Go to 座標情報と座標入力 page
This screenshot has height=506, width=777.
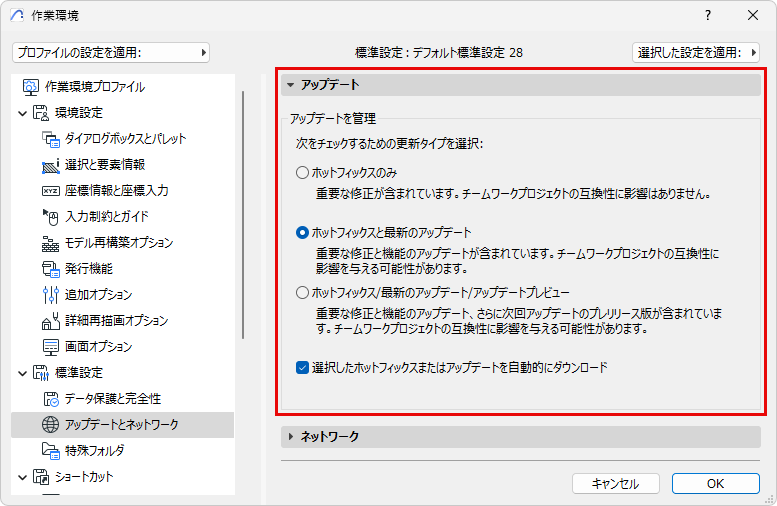(x=116, y=191)
